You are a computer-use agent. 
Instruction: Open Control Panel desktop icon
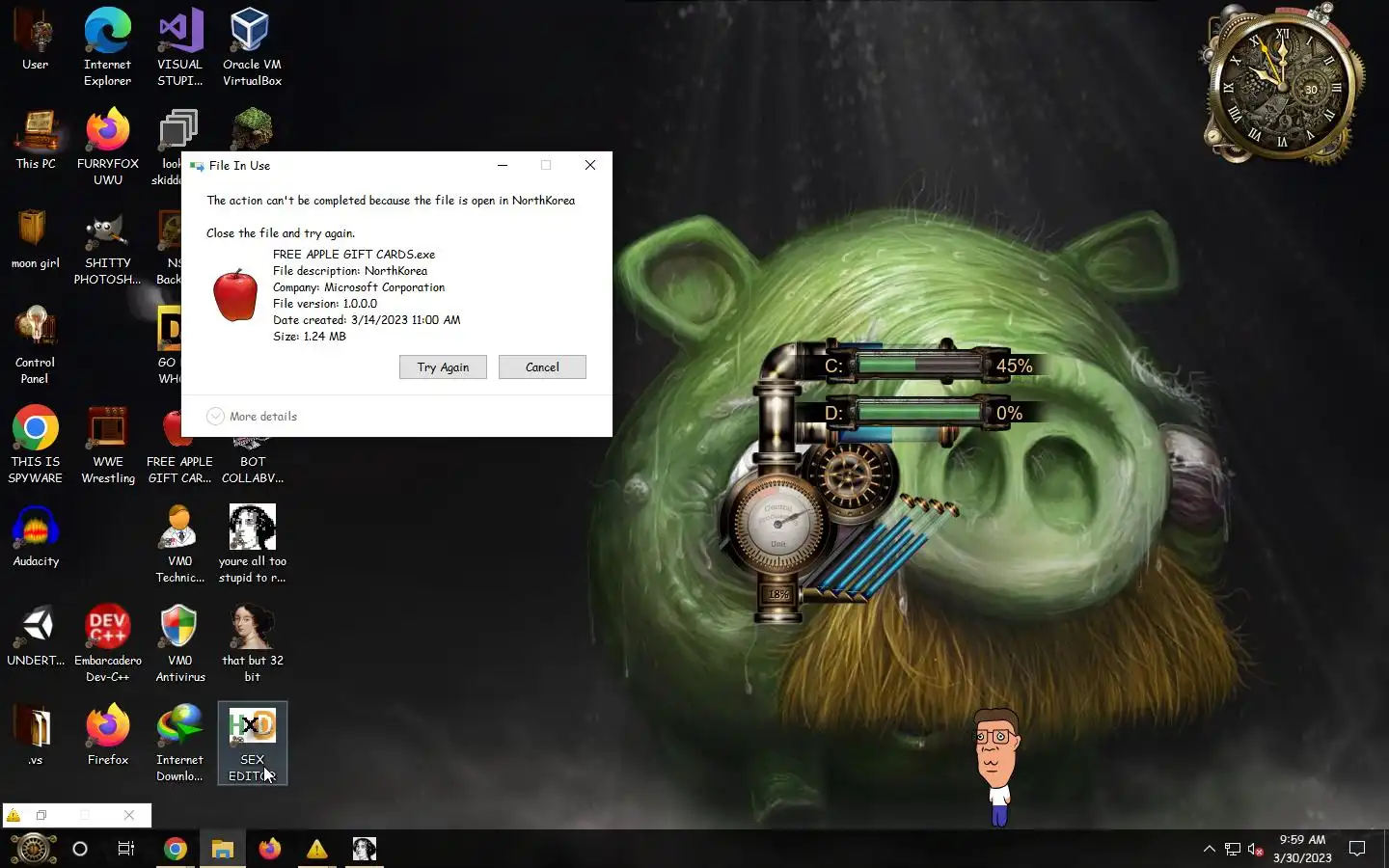pyautogui.click(x=36, y=345)
